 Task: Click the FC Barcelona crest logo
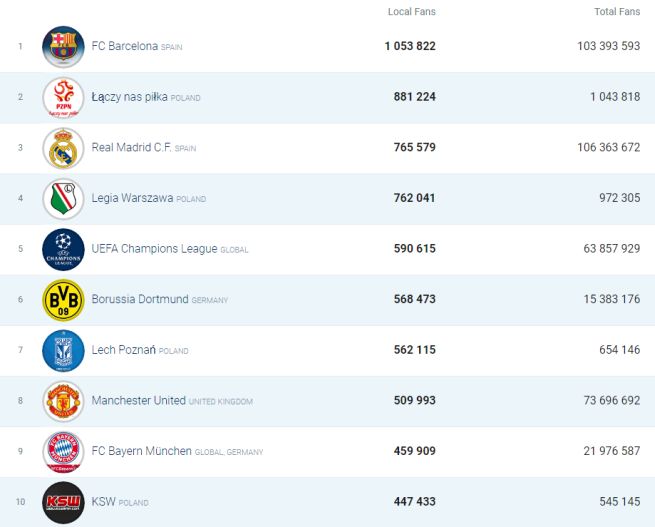(x=63, y=47)
